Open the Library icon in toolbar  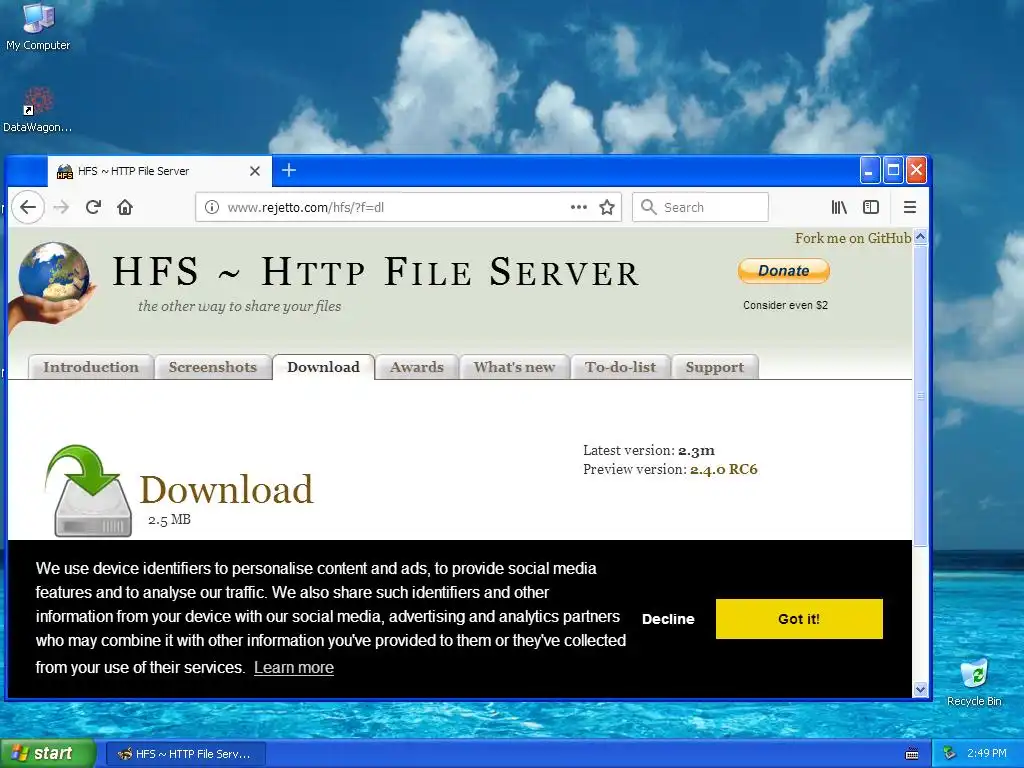coord(839,208)
